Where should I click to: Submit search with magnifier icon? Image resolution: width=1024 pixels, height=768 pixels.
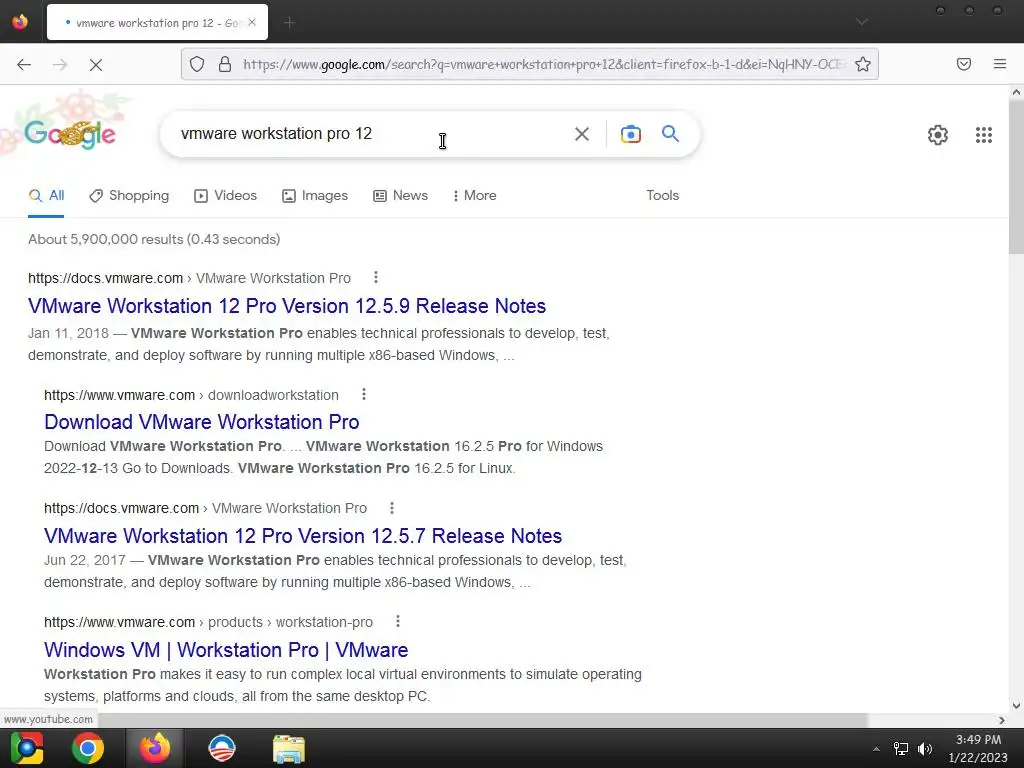tap(670, 133)
